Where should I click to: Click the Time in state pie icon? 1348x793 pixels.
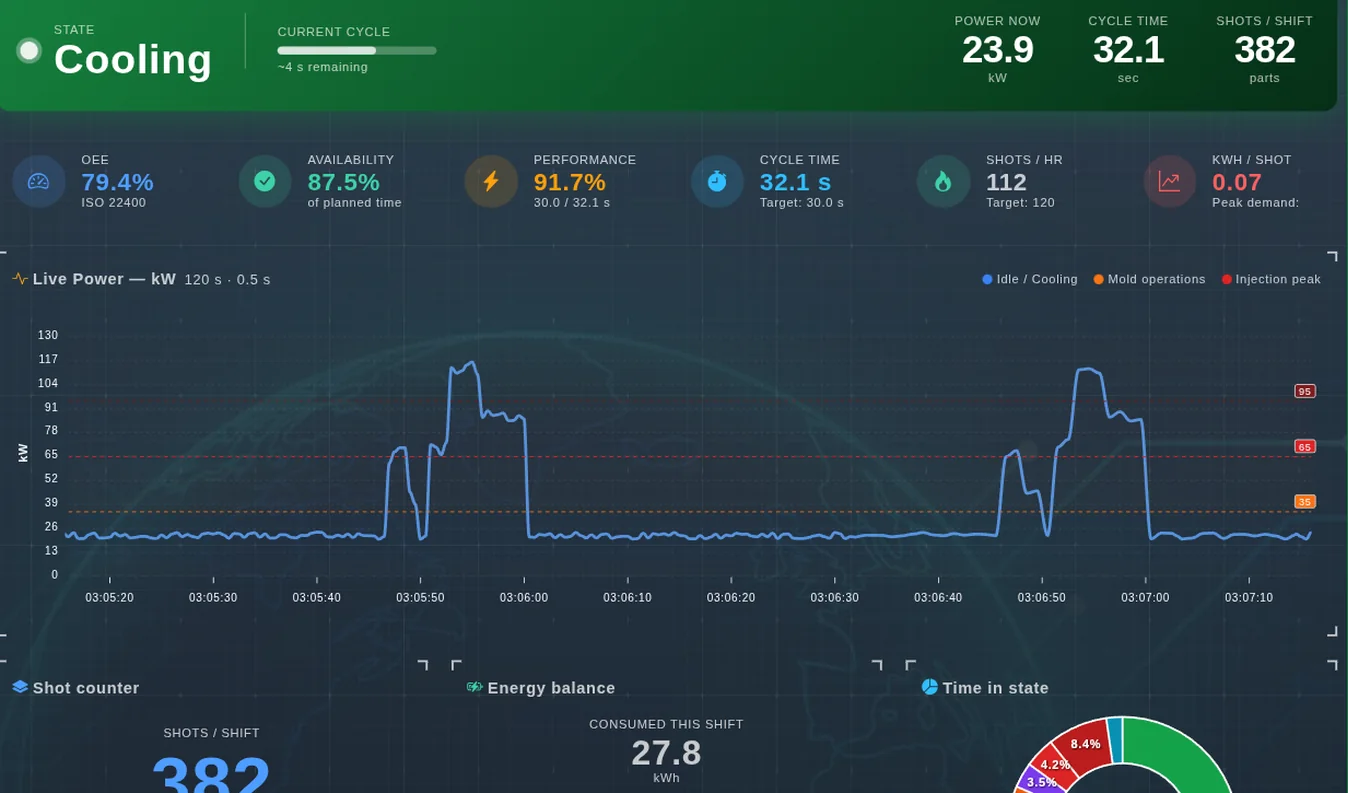pos(930,687)
